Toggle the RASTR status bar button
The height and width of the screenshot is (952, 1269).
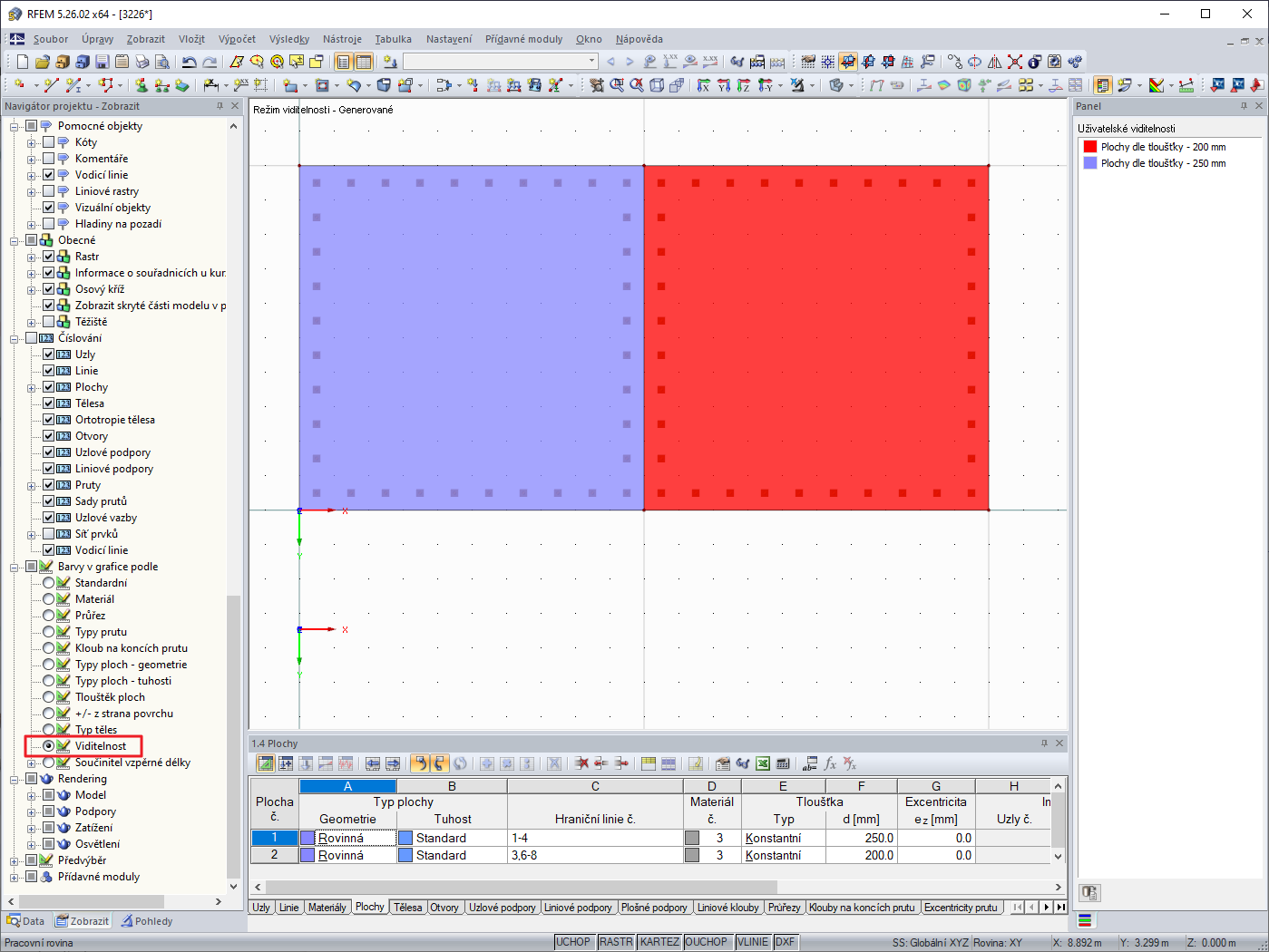616,942
